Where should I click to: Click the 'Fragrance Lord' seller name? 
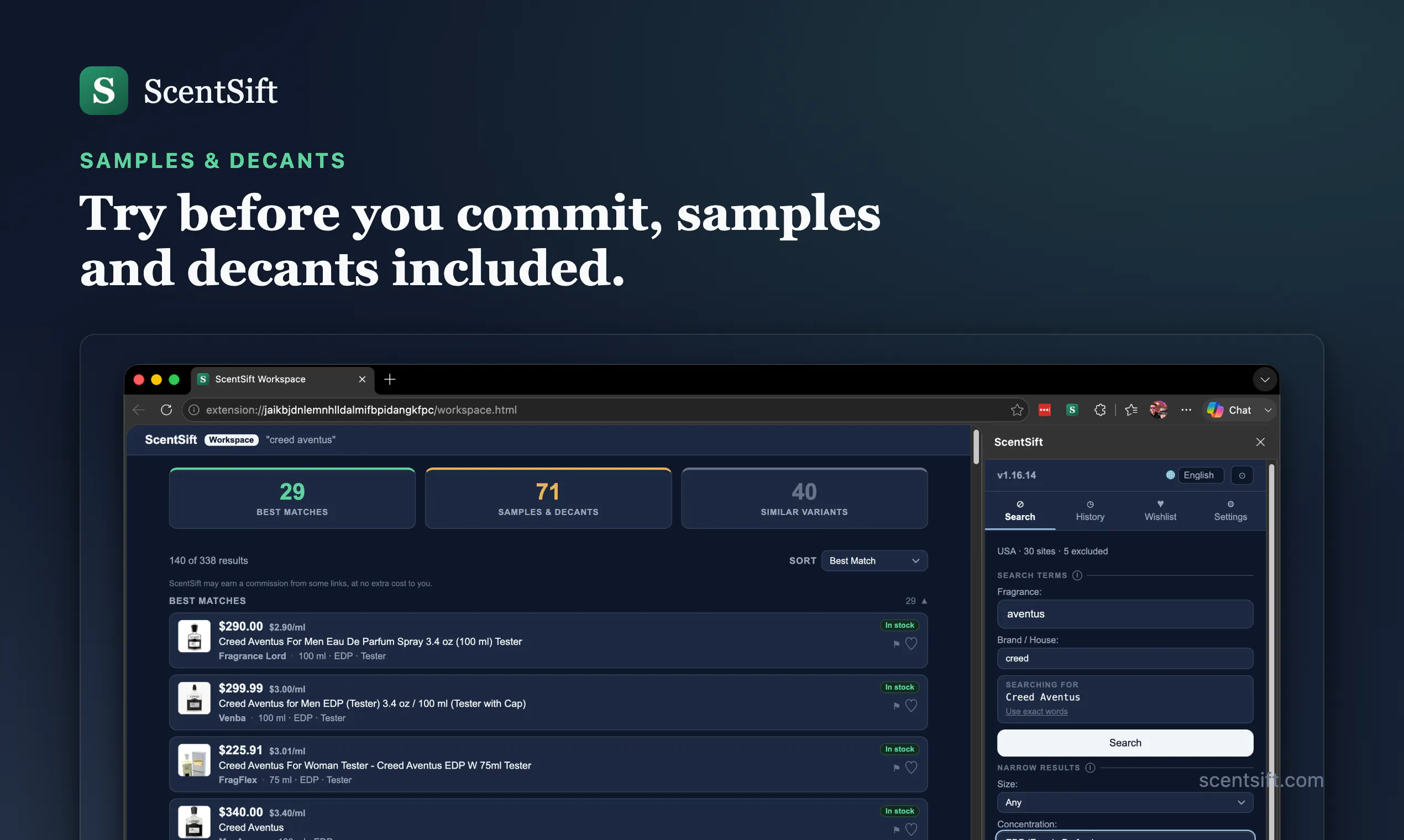coord(252,656)
